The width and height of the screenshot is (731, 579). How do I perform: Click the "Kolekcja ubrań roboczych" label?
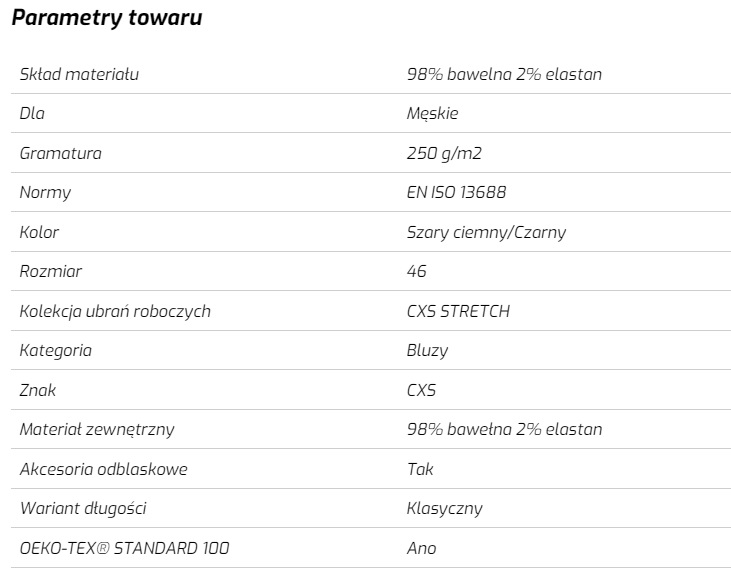click(115, 311)
